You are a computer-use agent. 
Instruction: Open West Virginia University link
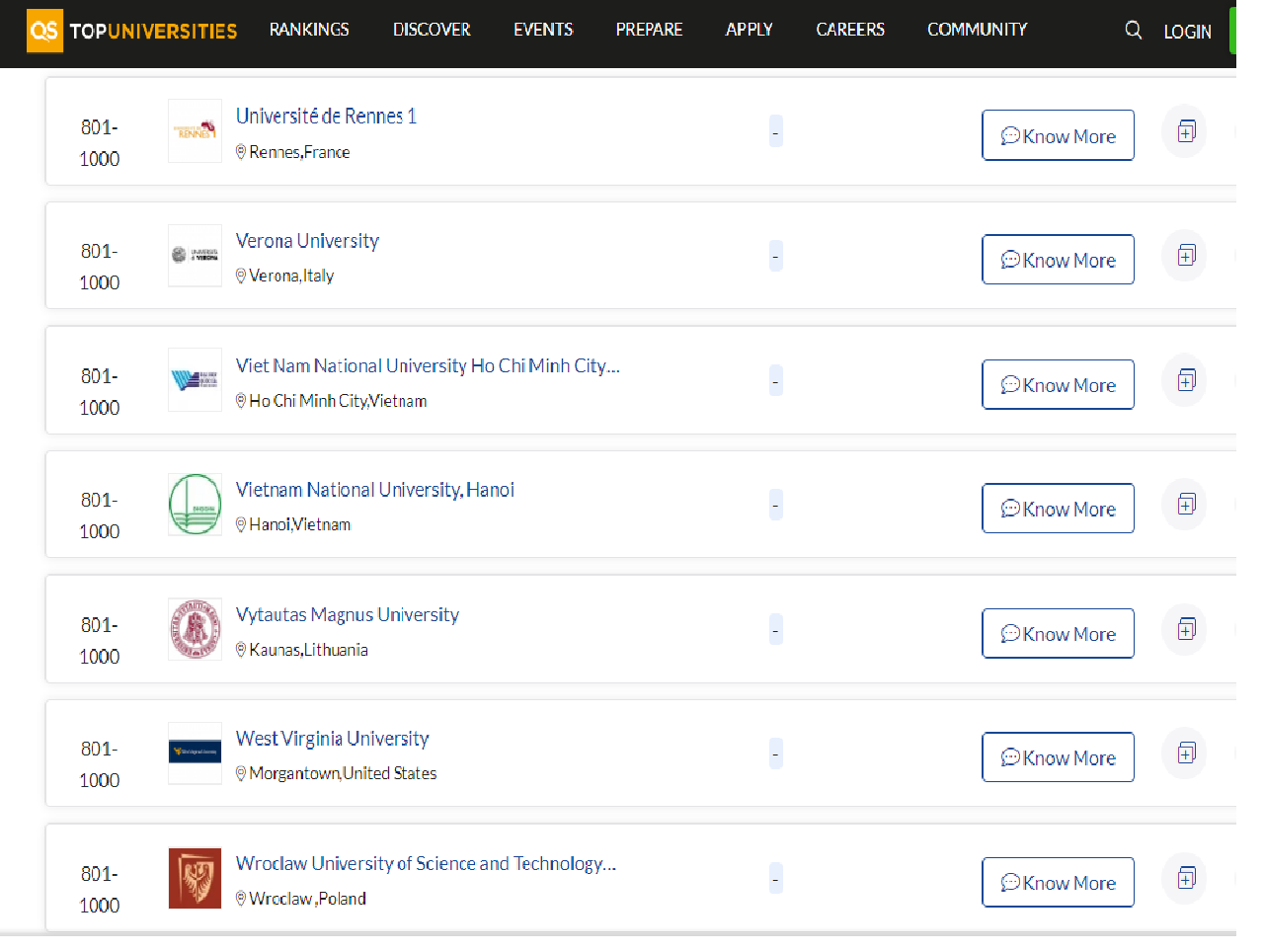(332, 739)
